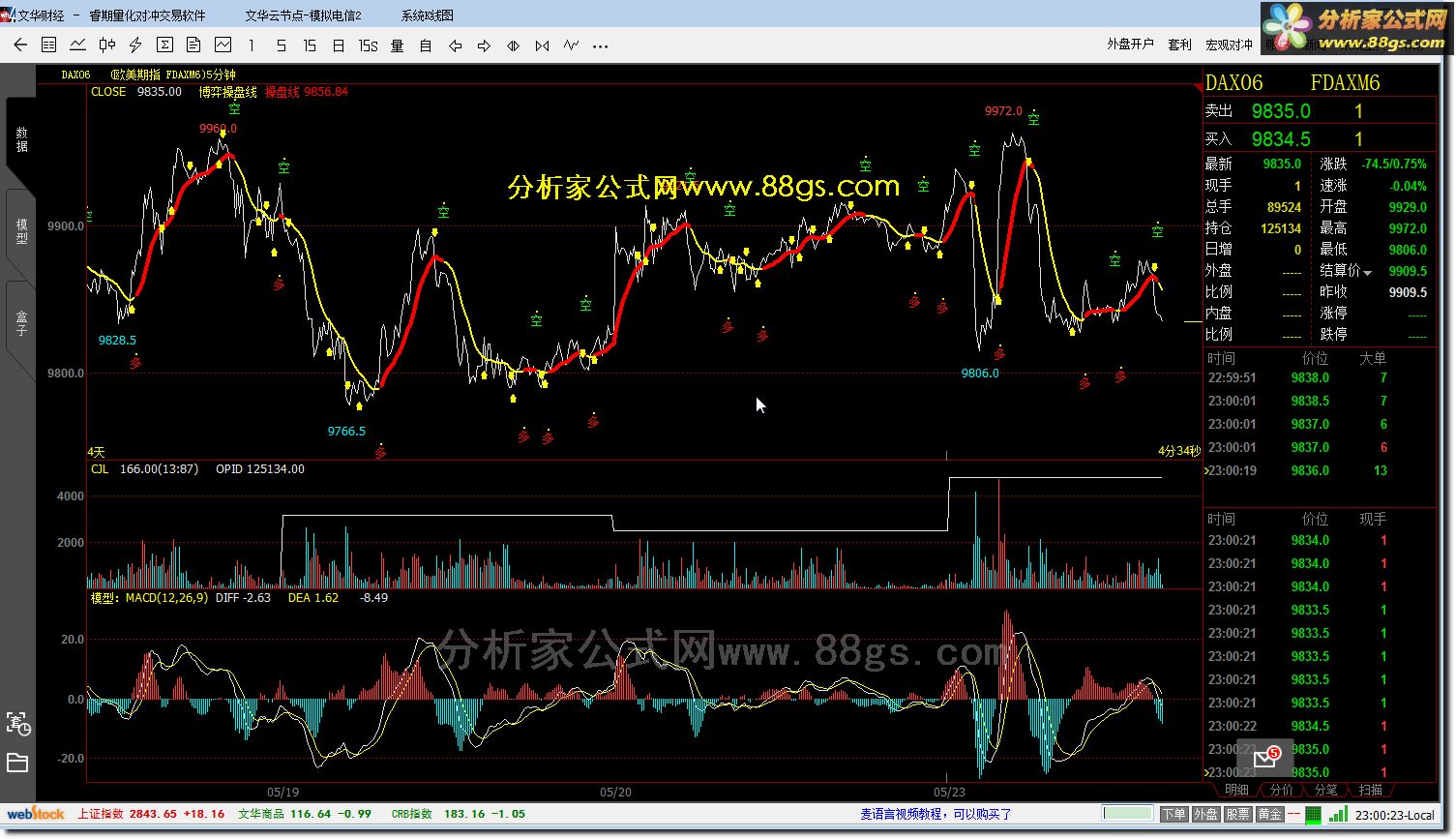This screenshot has width=1456, height=839.
Task: Compress chart with bowtie icon
Action: coord(542,45)
